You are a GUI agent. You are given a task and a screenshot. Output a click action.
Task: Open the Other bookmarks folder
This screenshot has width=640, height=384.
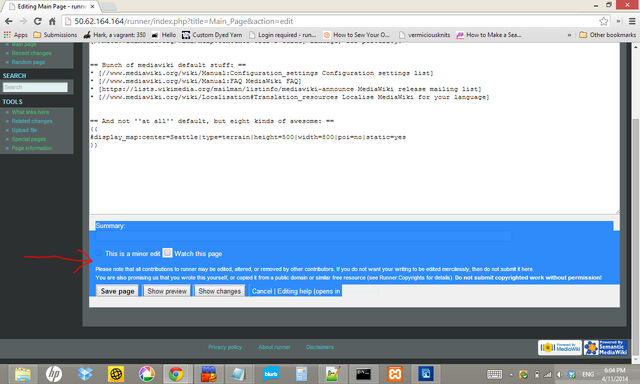(607, 35)
